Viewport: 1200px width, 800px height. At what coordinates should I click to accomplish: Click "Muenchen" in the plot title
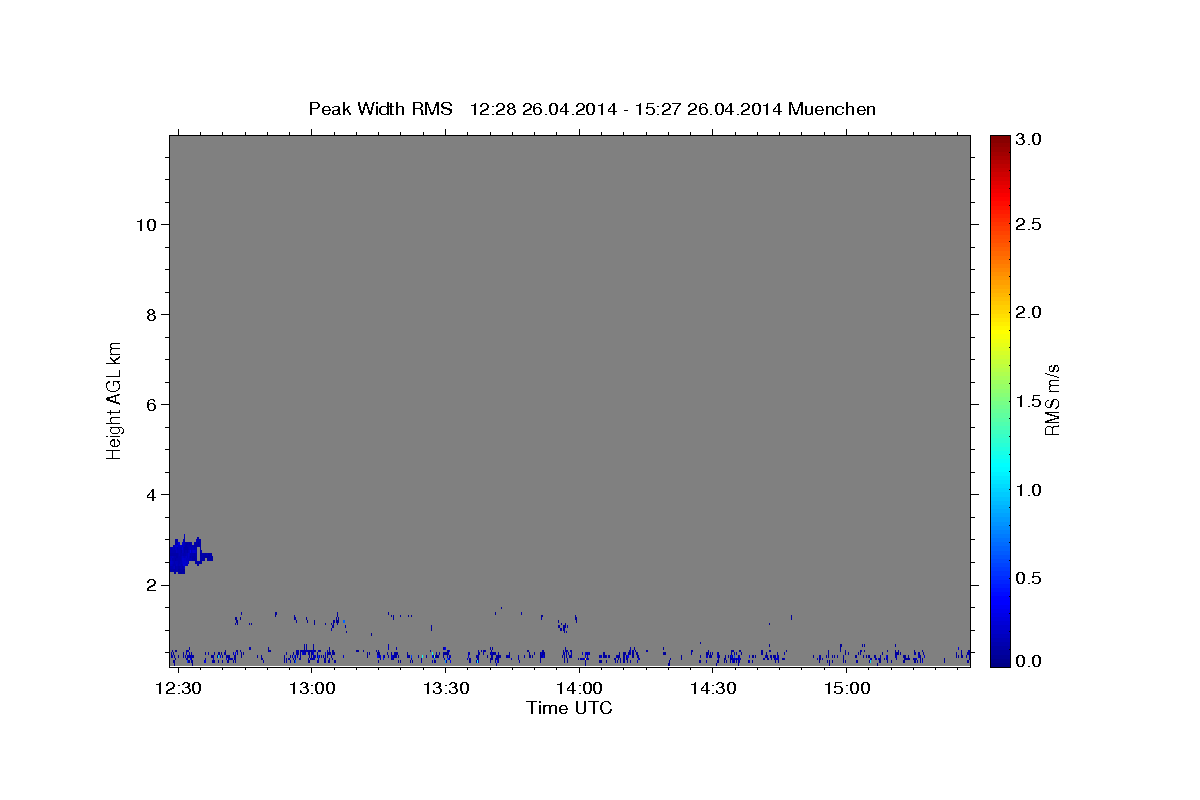[x=832, y=109]
